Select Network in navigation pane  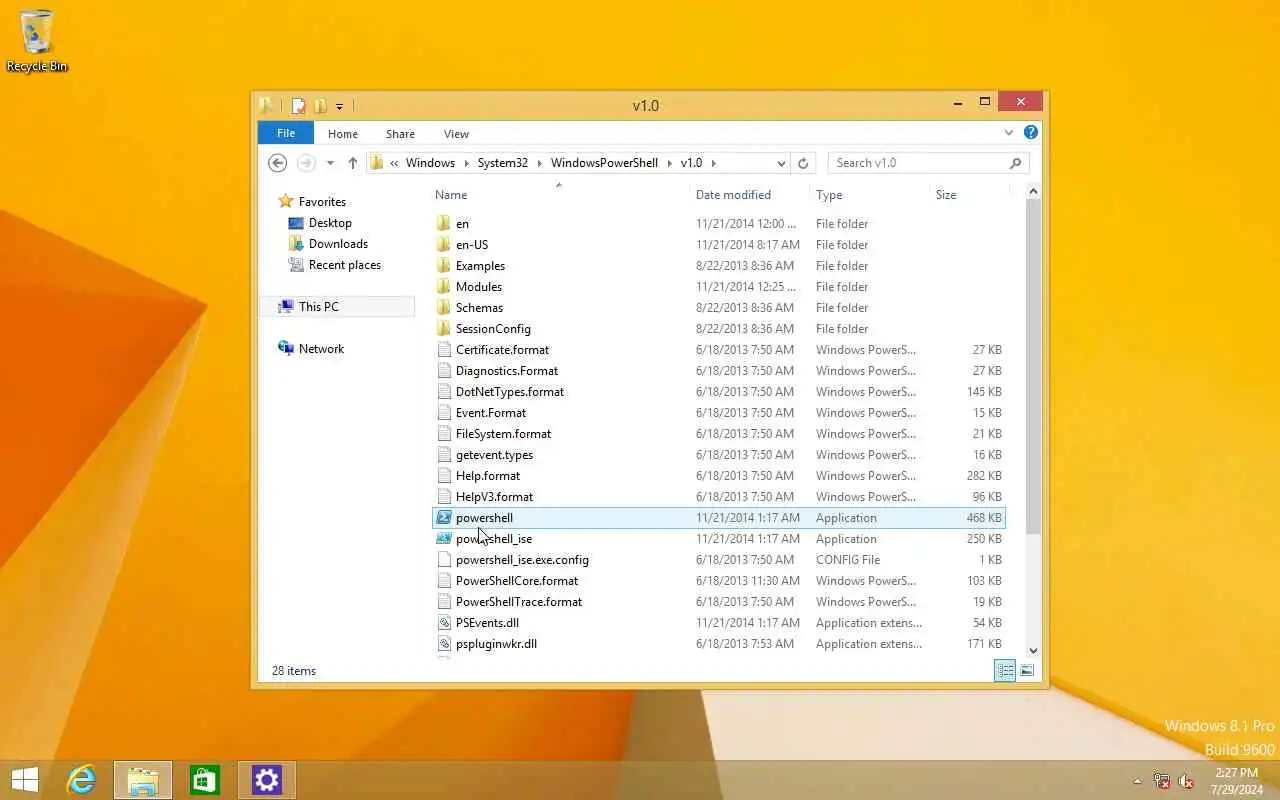point(321,349)
